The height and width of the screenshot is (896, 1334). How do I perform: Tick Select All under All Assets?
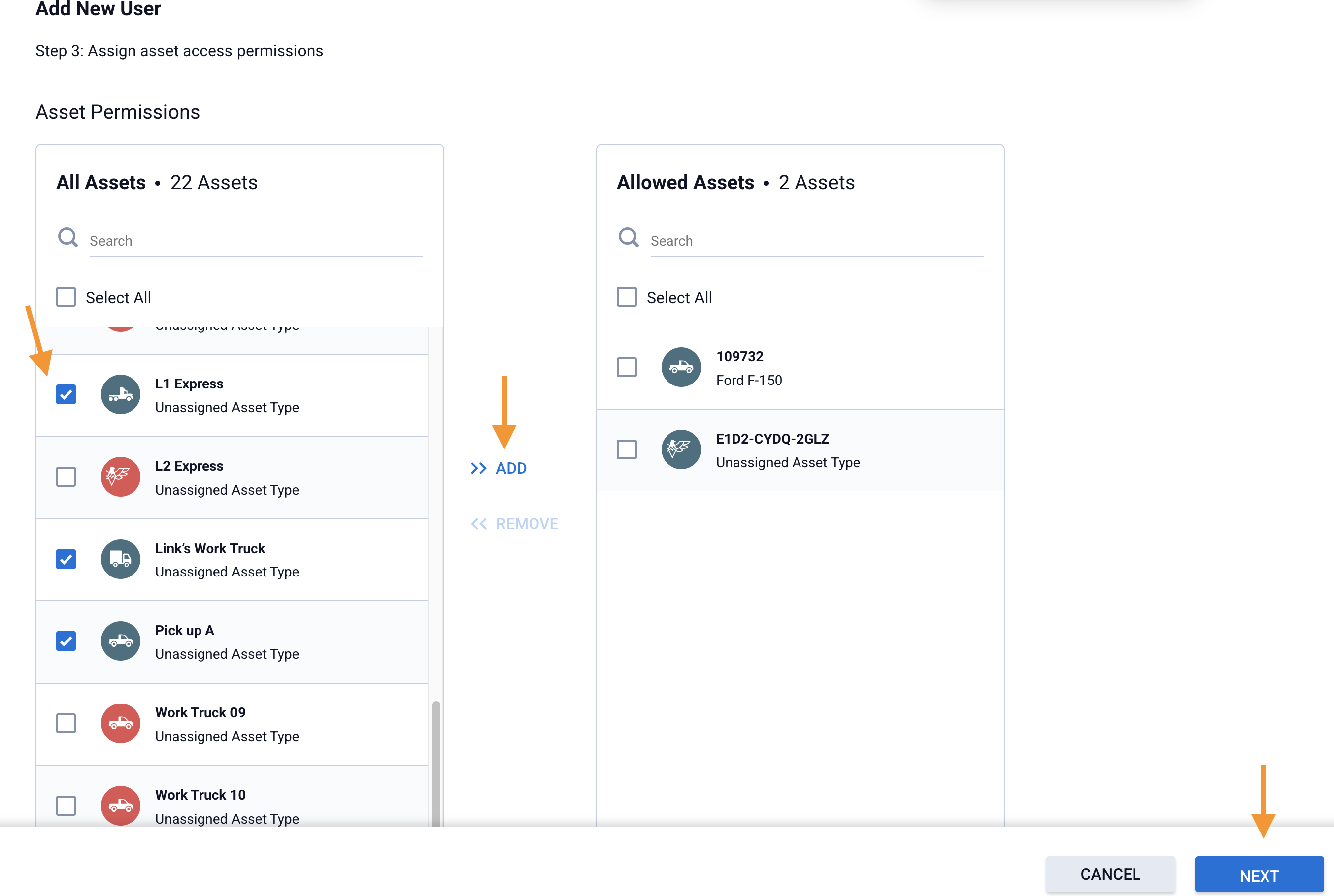coord(66,297)
